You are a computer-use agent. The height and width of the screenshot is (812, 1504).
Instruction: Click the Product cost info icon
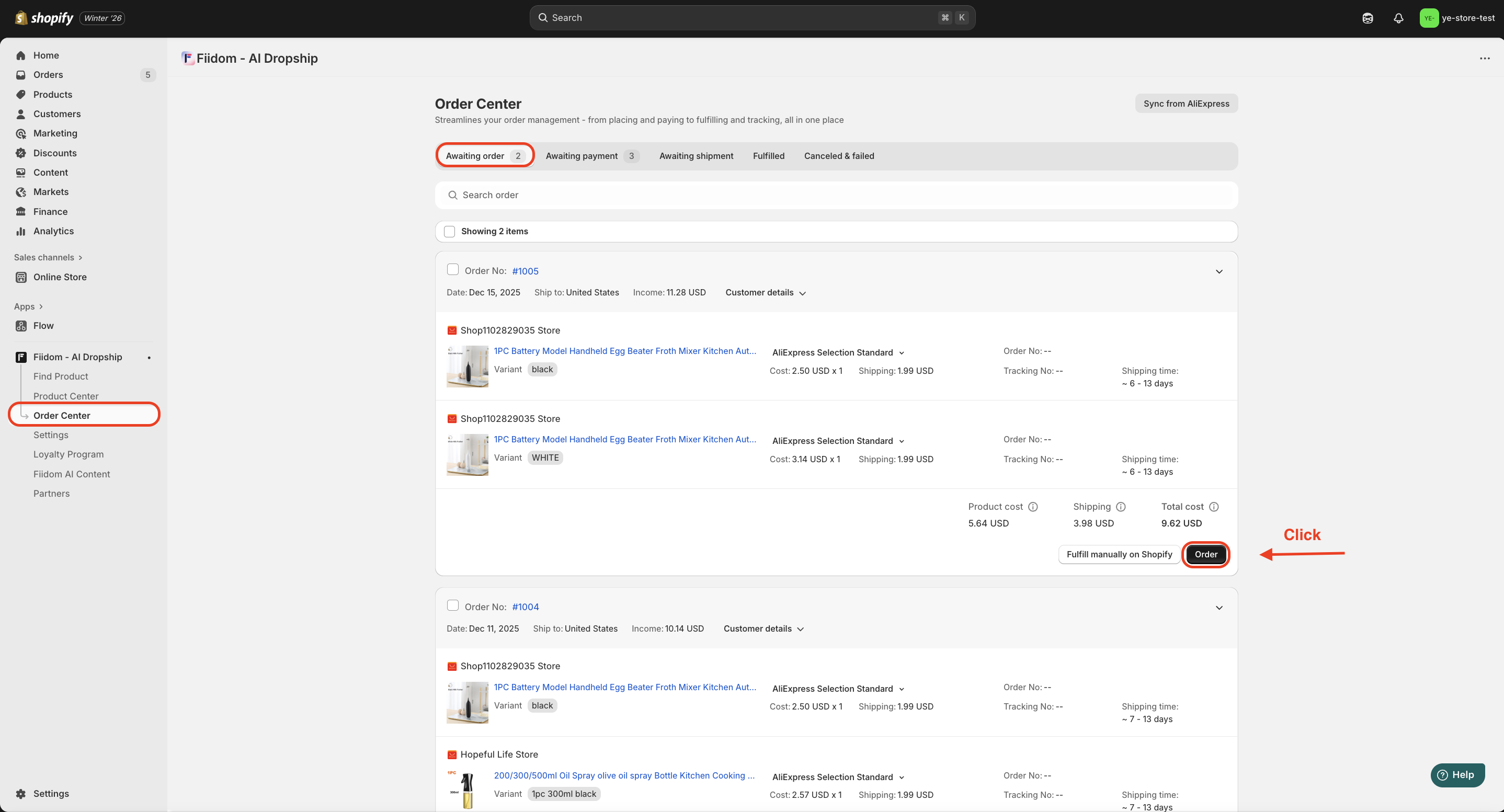pos(1033,507)
